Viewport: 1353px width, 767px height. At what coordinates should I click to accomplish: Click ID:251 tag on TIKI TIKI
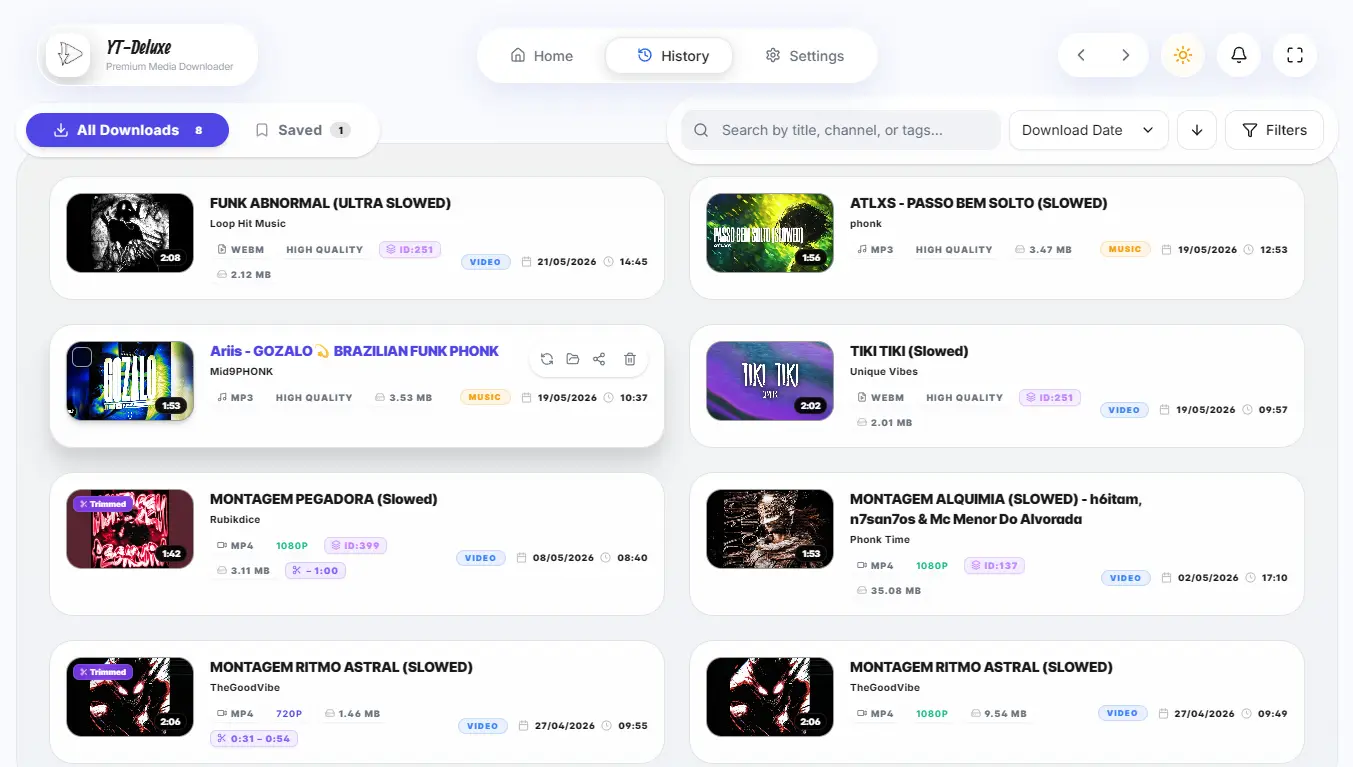1050,397
